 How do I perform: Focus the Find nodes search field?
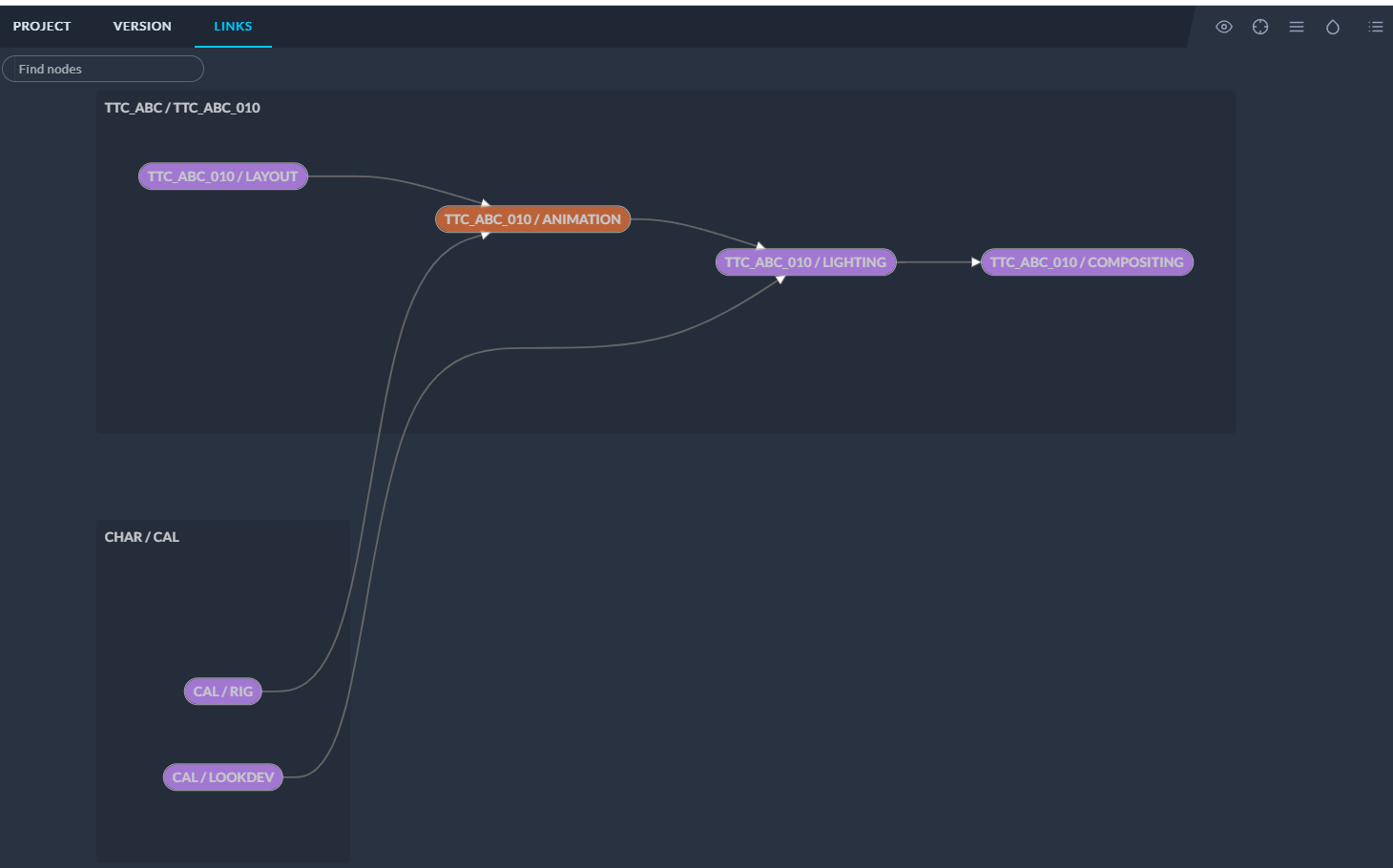(x=103, y=69)
